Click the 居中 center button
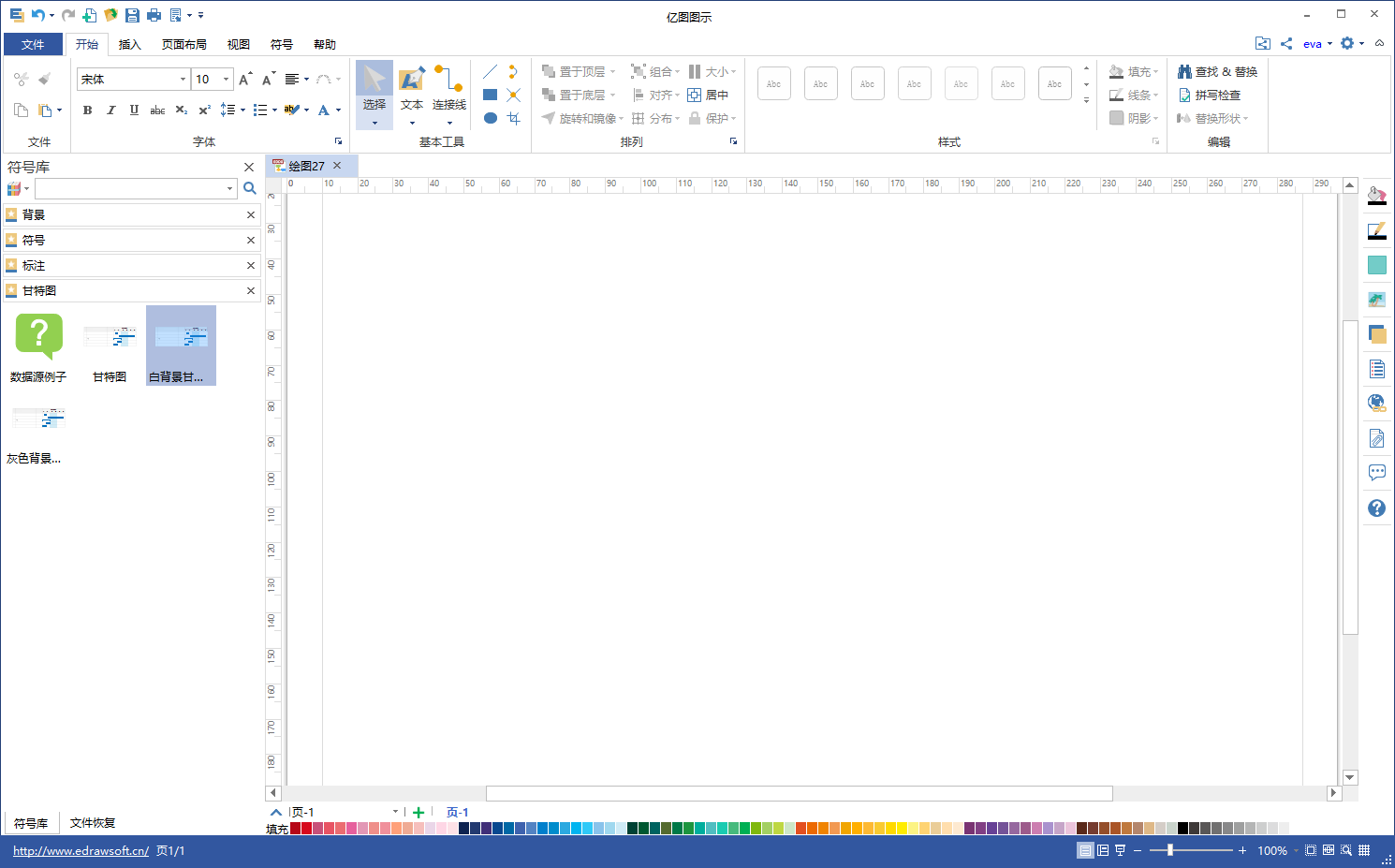The image size is (1395, 868). coord(708,95)
